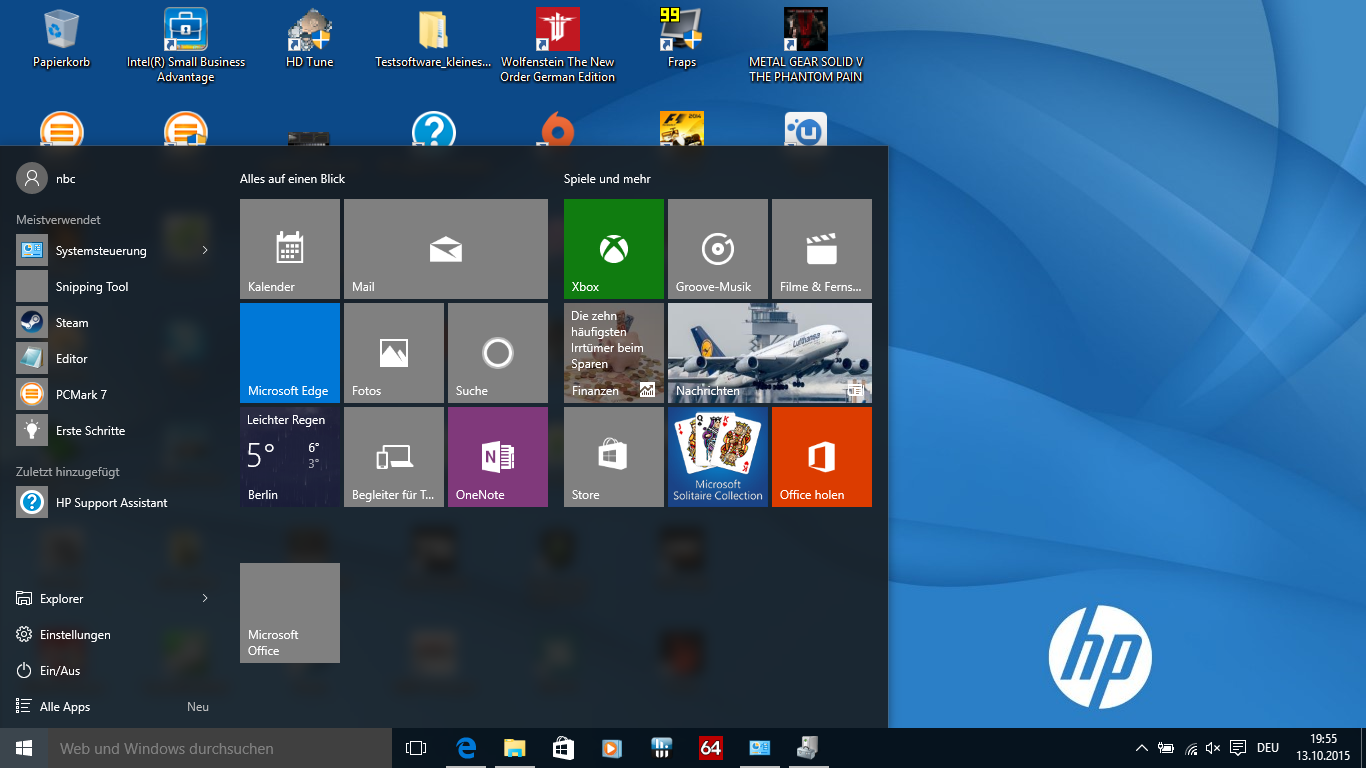Open the Store from the taskbar
This screenshot has width=1366, height=768.
[x=563, y=748]
